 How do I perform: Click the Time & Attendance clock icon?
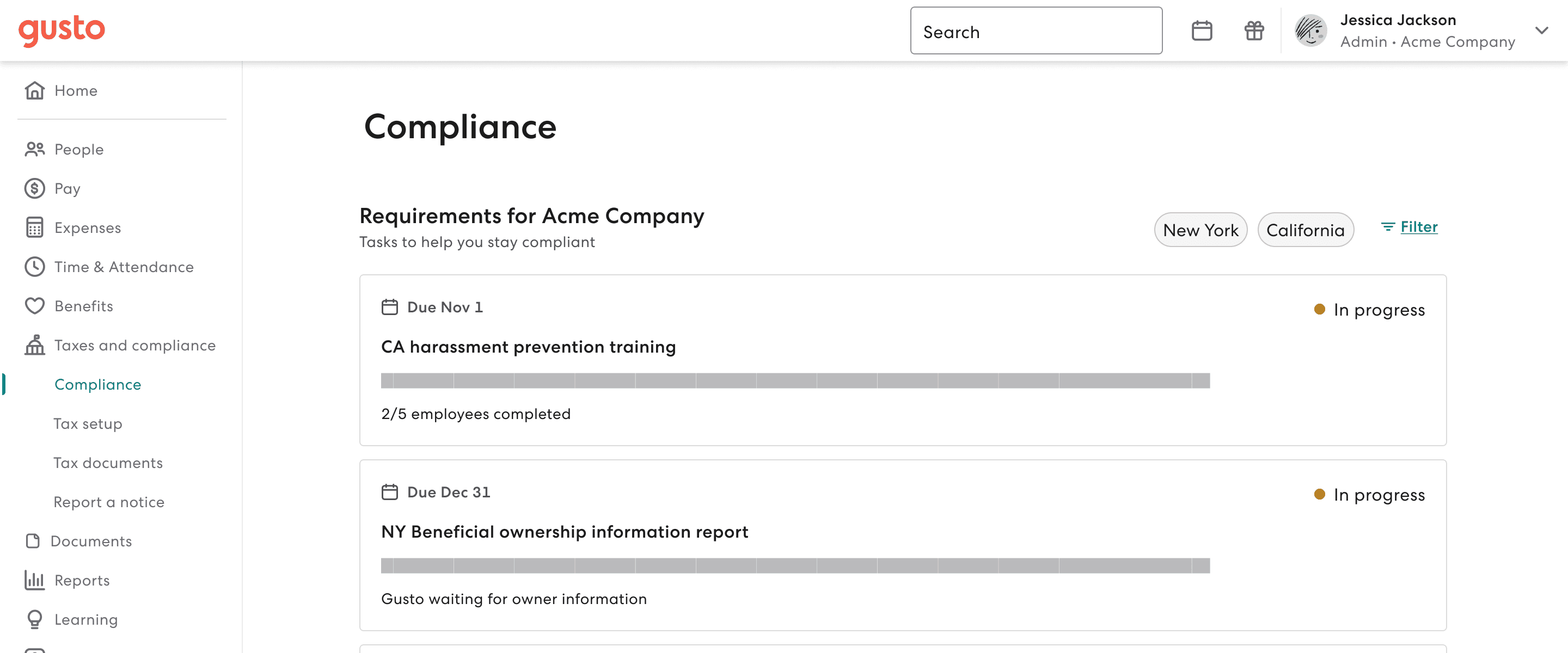tap(35, 267)
